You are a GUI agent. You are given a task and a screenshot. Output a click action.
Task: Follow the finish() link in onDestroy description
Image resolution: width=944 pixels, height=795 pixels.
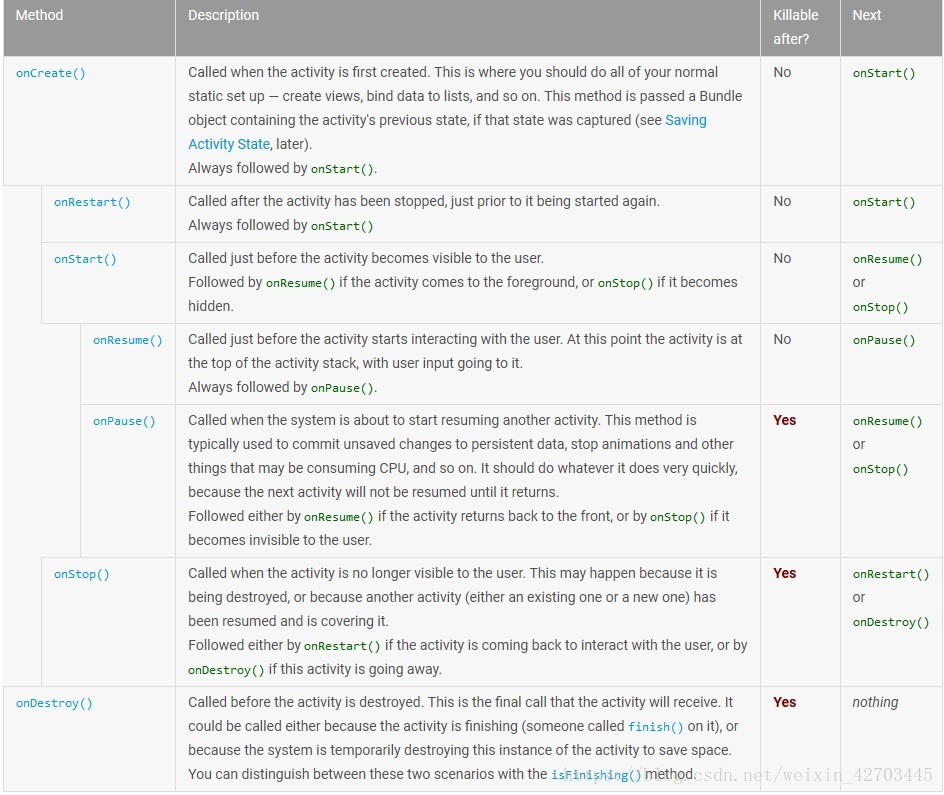tap(656, 726)
